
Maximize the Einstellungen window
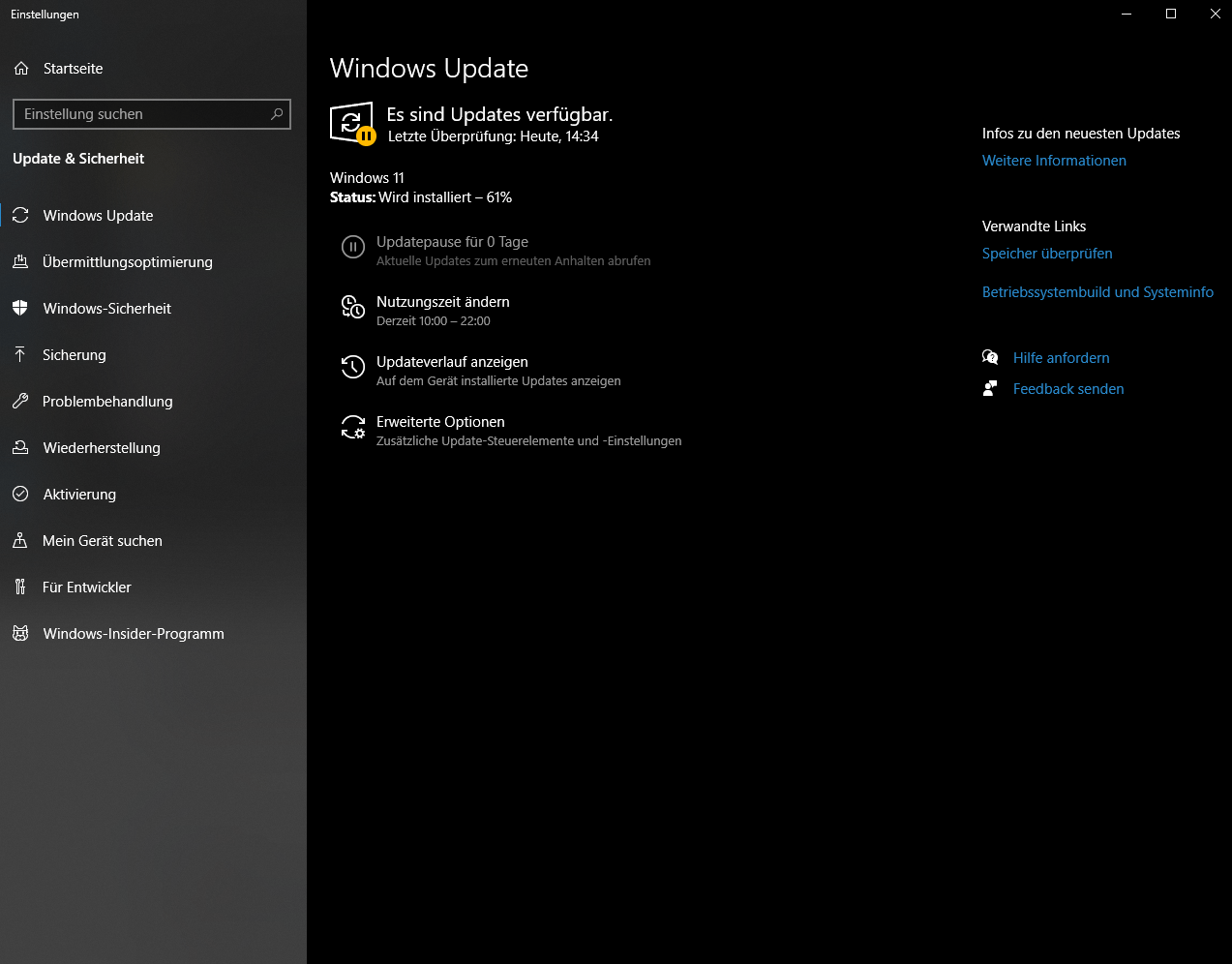[1171, 14]
